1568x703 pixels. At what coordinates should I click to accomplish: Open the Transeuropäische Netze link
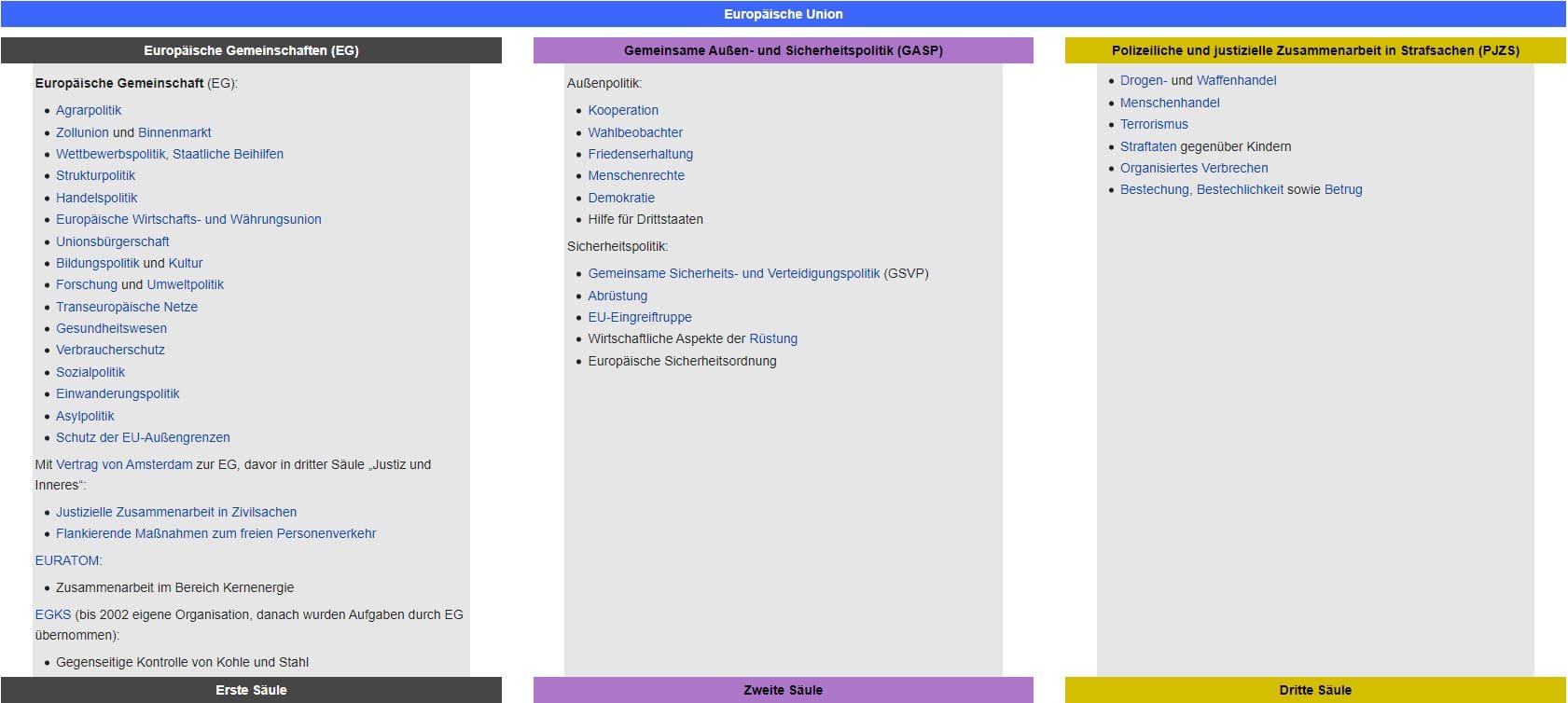[x=127, y=307]
